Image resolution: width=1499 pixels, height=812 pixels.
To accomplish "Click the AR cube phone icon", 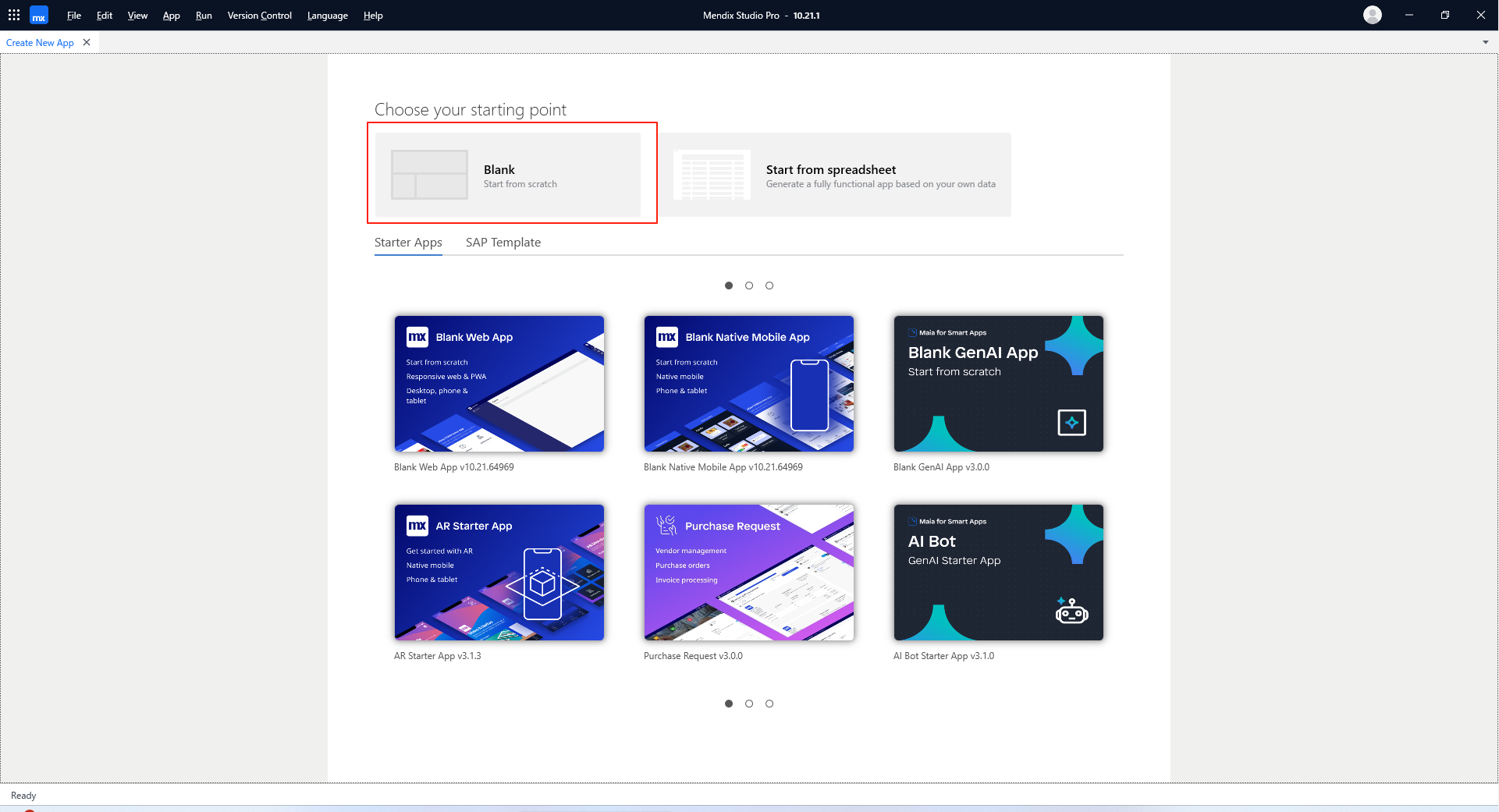I will tap(543, 584).
